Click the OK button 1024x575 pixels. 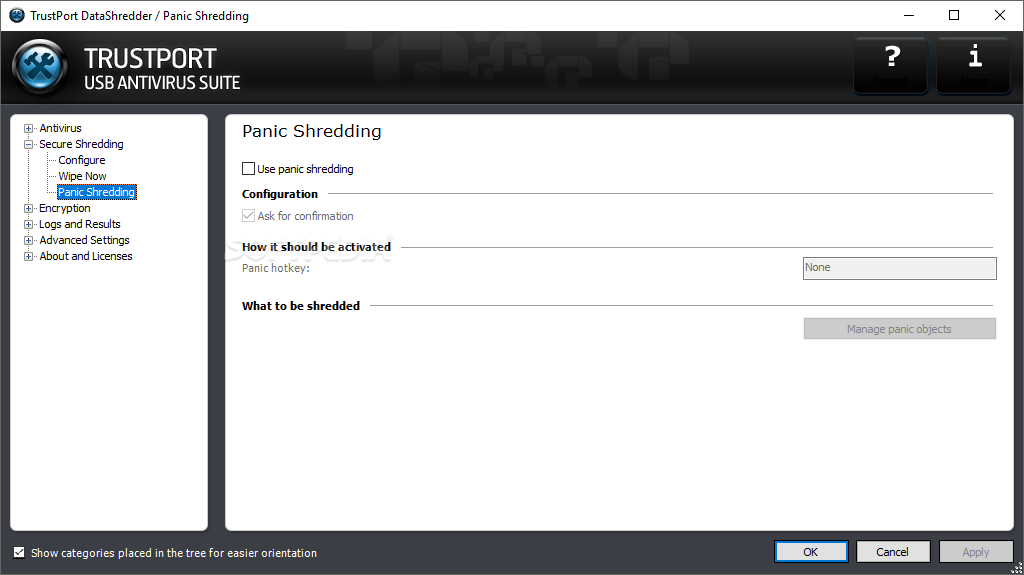[x=811, y=551]
